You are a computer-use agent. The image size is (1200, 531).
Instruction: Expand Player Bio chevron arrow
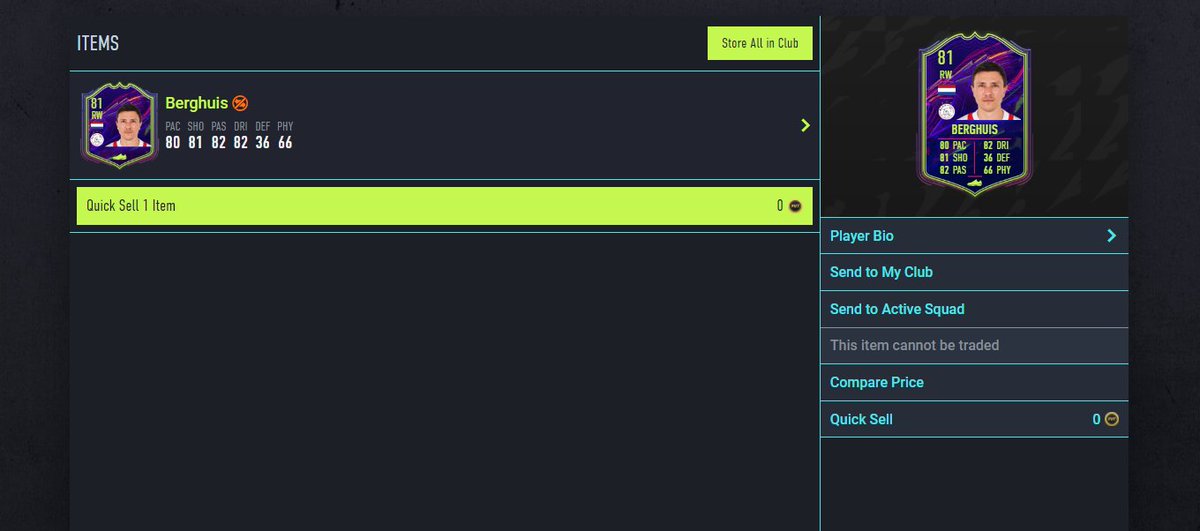[1111, 236]
